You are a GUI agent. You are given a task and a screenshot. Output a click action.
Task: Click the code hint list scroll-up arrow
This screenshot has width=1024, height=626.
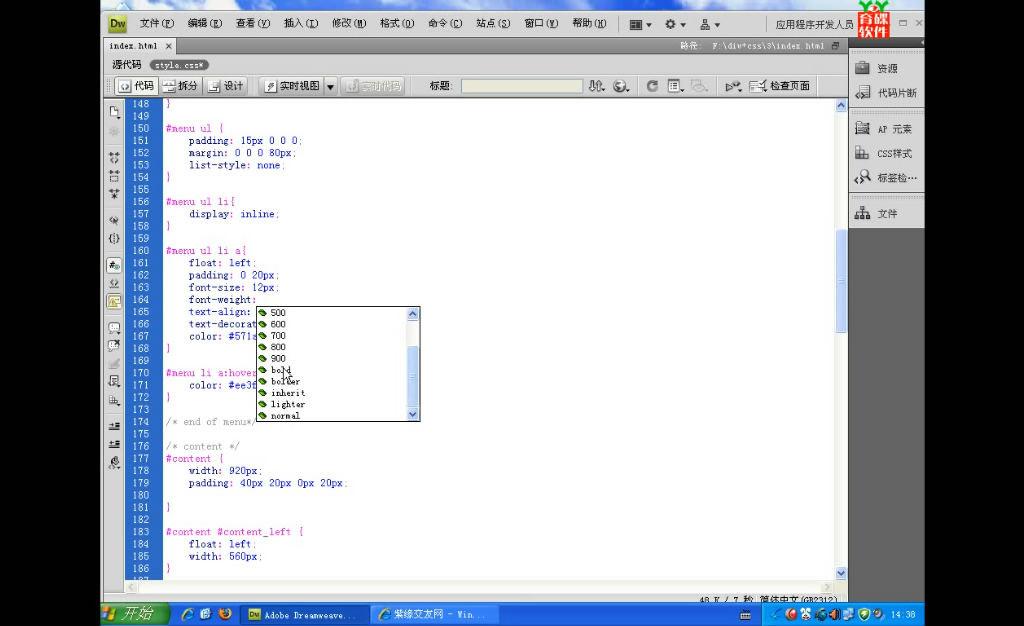click(x=413, y=314)
